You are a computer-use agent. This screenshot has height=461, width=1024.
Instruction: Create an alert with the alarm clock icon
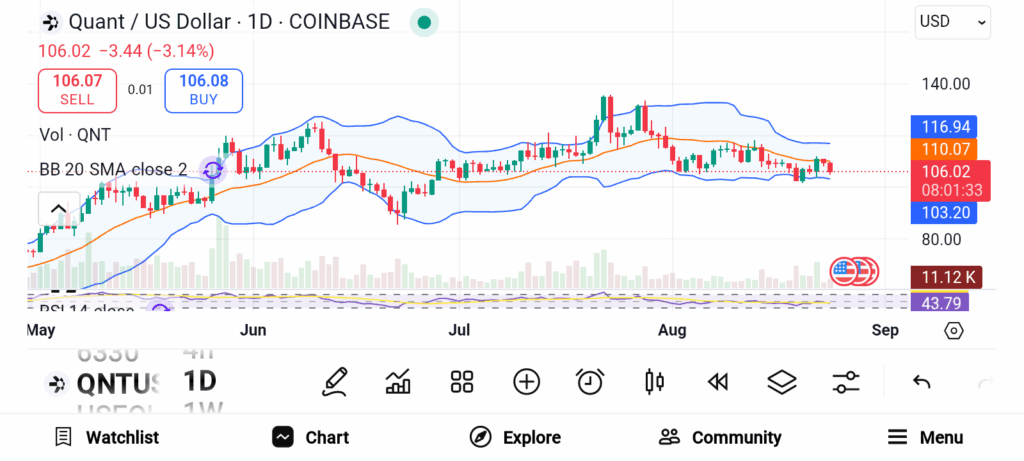pos(590,381)
